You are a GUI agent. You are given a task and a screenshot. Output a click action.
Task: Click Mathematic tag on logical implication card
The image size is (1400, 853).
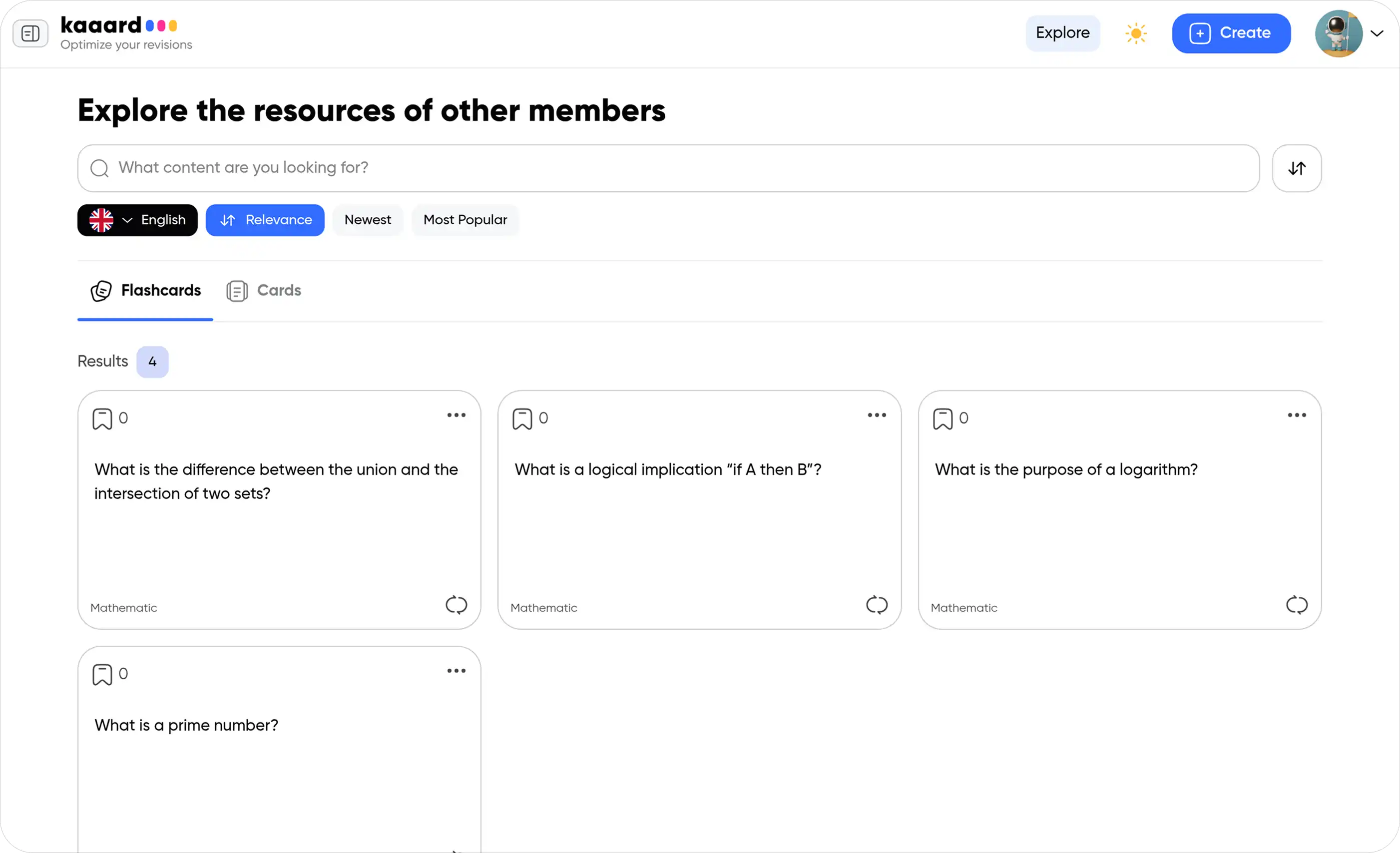tap(544, 608)
